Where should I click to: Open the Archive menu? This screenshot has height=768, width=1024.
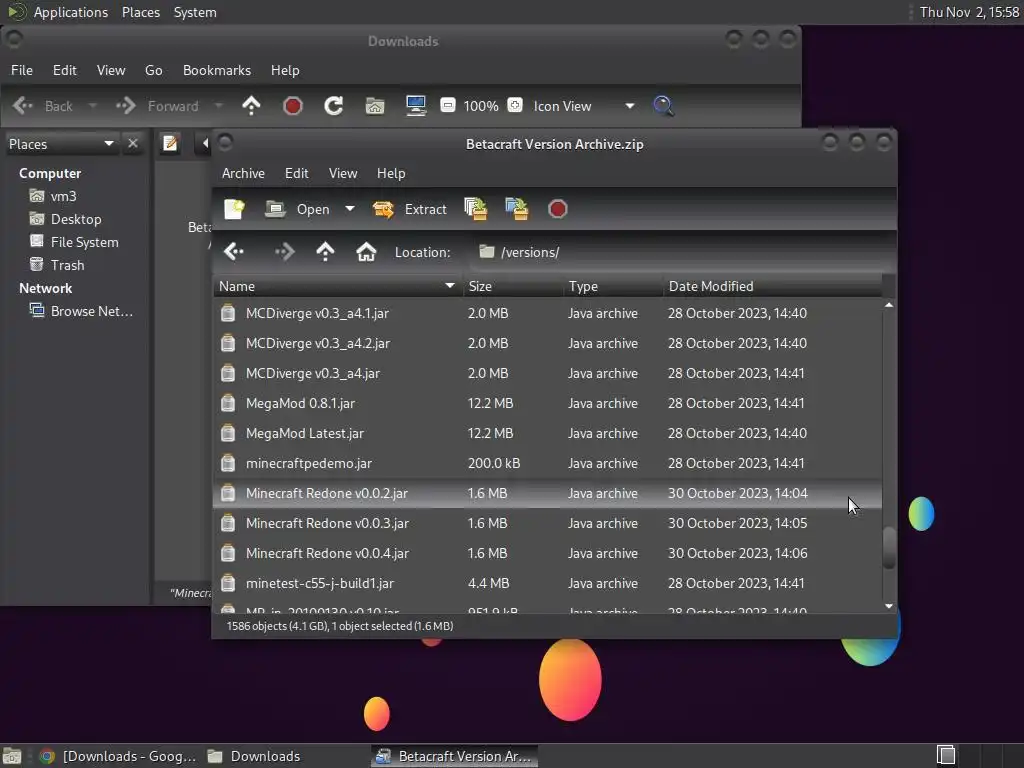(x=243, y=173)
